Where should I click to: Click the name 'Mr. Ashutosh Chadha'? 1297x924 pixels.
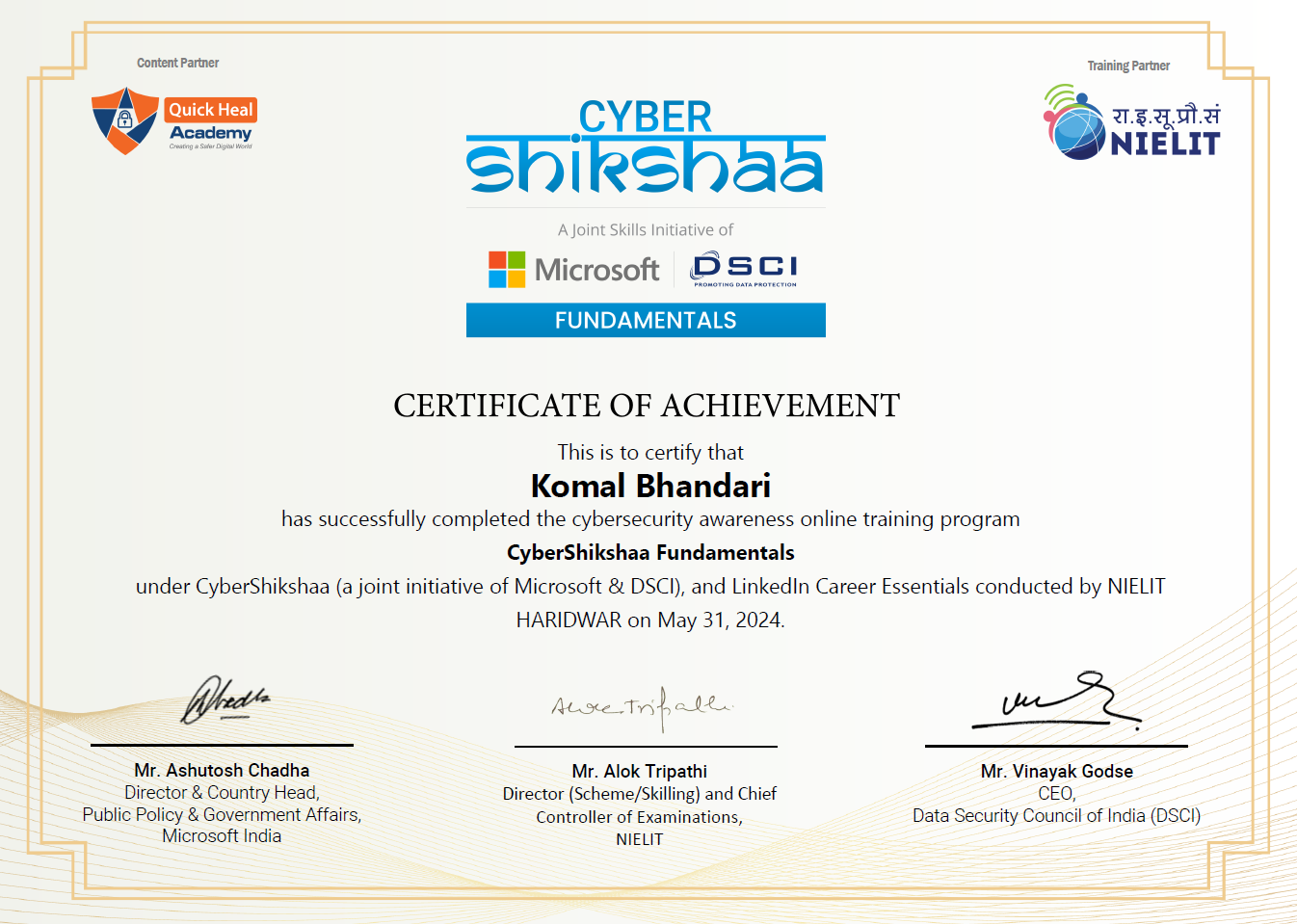click(x=222, y=771)
